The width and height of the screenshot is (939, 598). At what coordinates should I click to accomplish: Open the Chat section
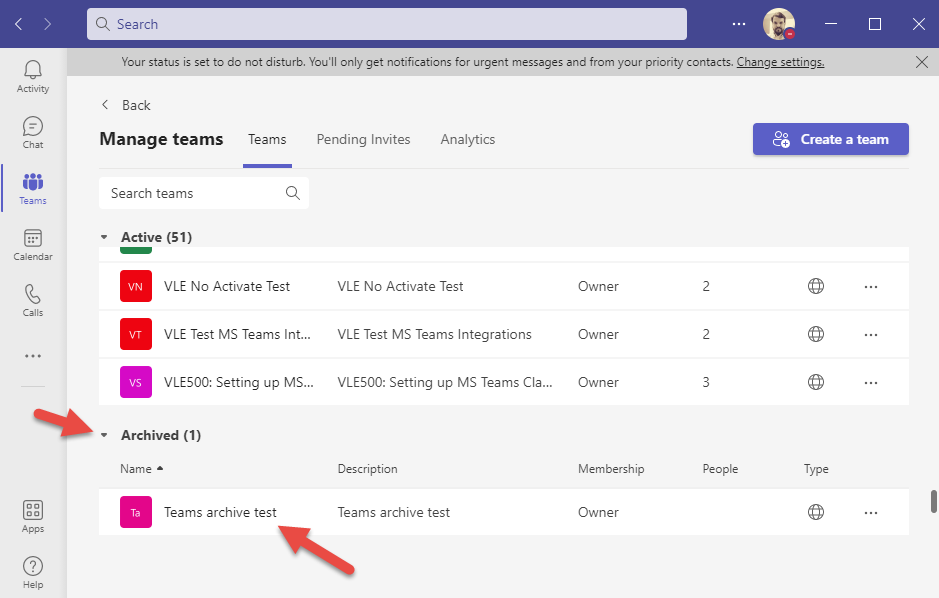point(33,133)
